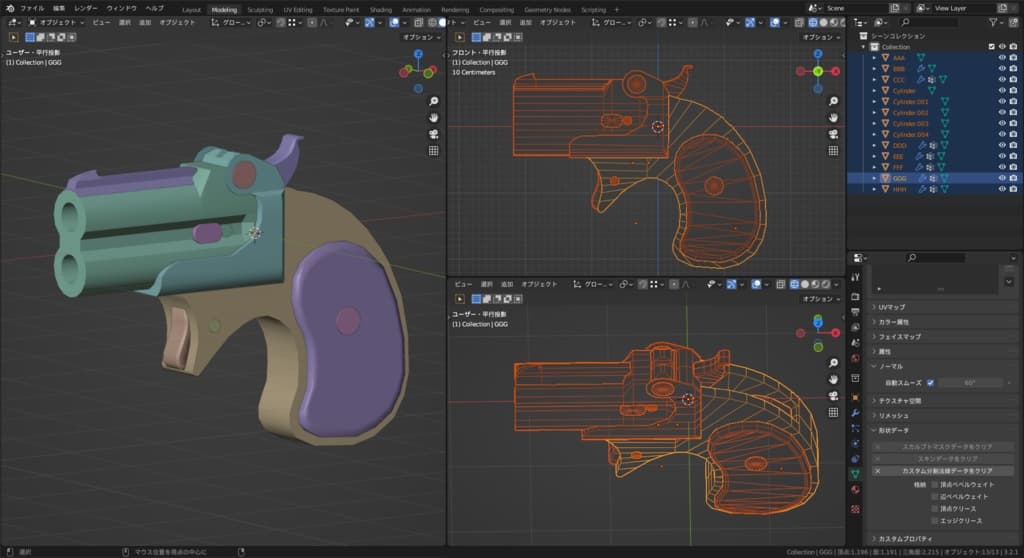
Task: Select the Cylinder.001 object in the outliner
Action: click(909, 102)
